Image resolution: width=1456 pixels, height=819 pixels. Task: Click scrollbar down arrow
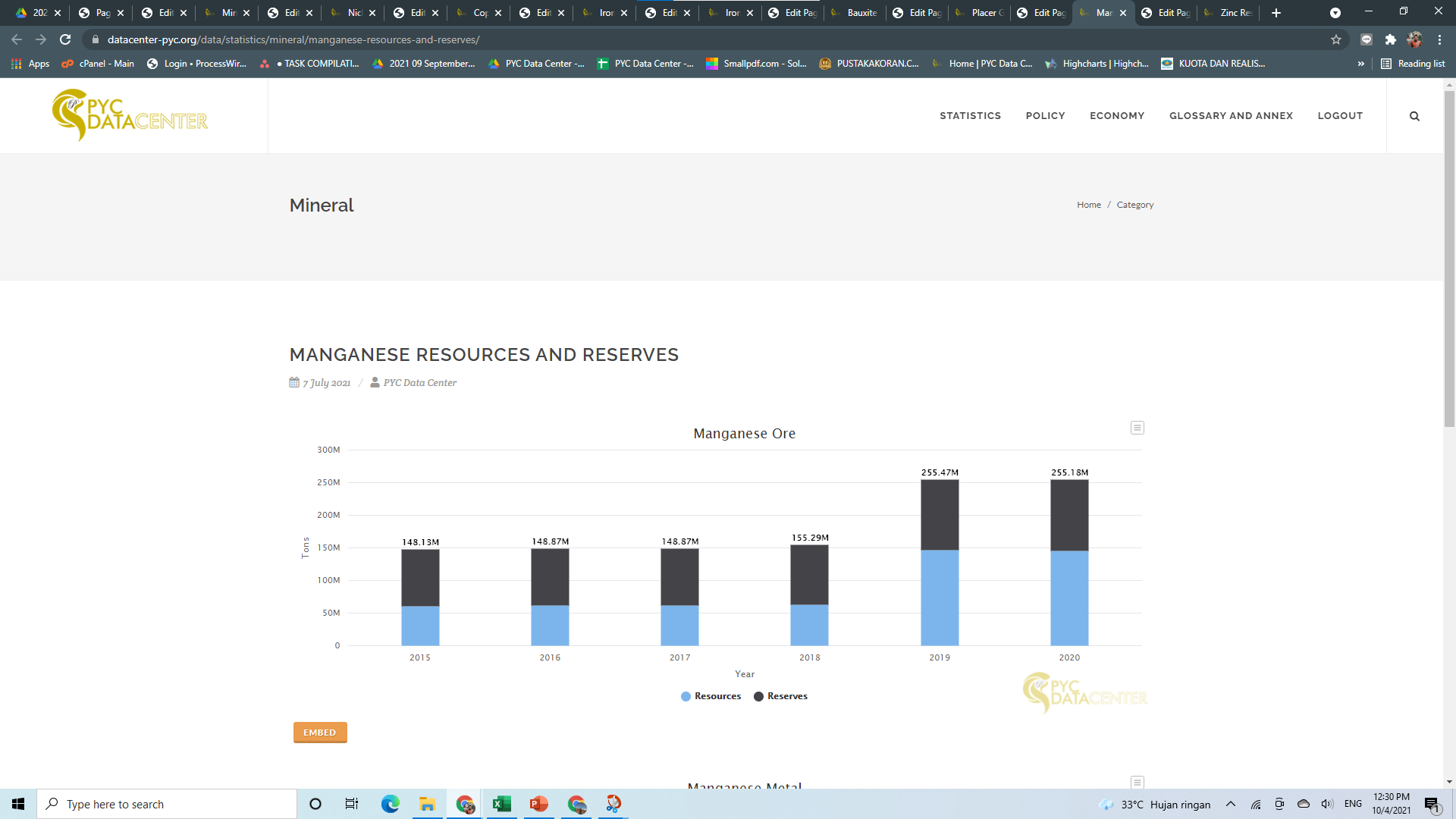coord(1449,782)
